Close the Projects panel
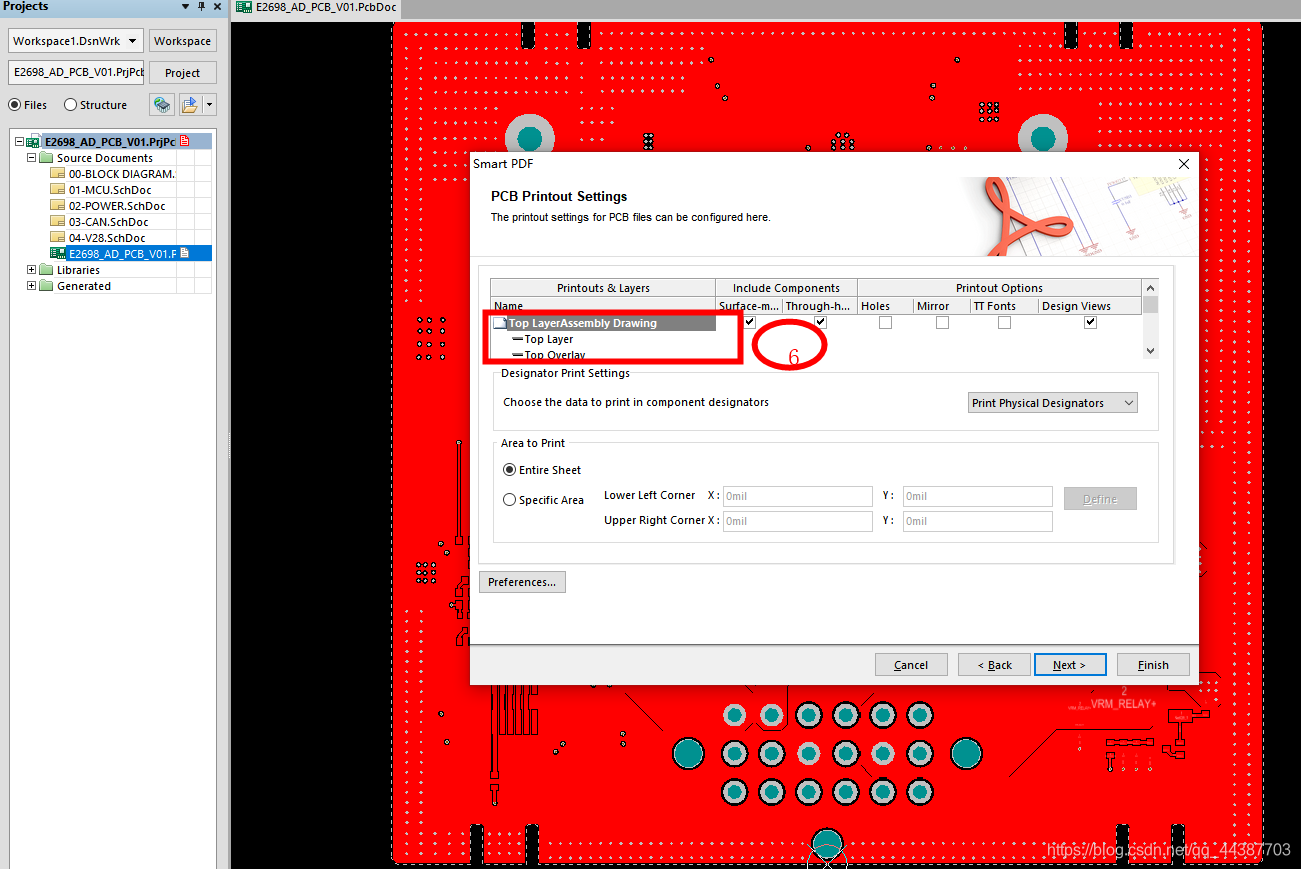Screen dimensions: 1301x869 coord(218,7)
